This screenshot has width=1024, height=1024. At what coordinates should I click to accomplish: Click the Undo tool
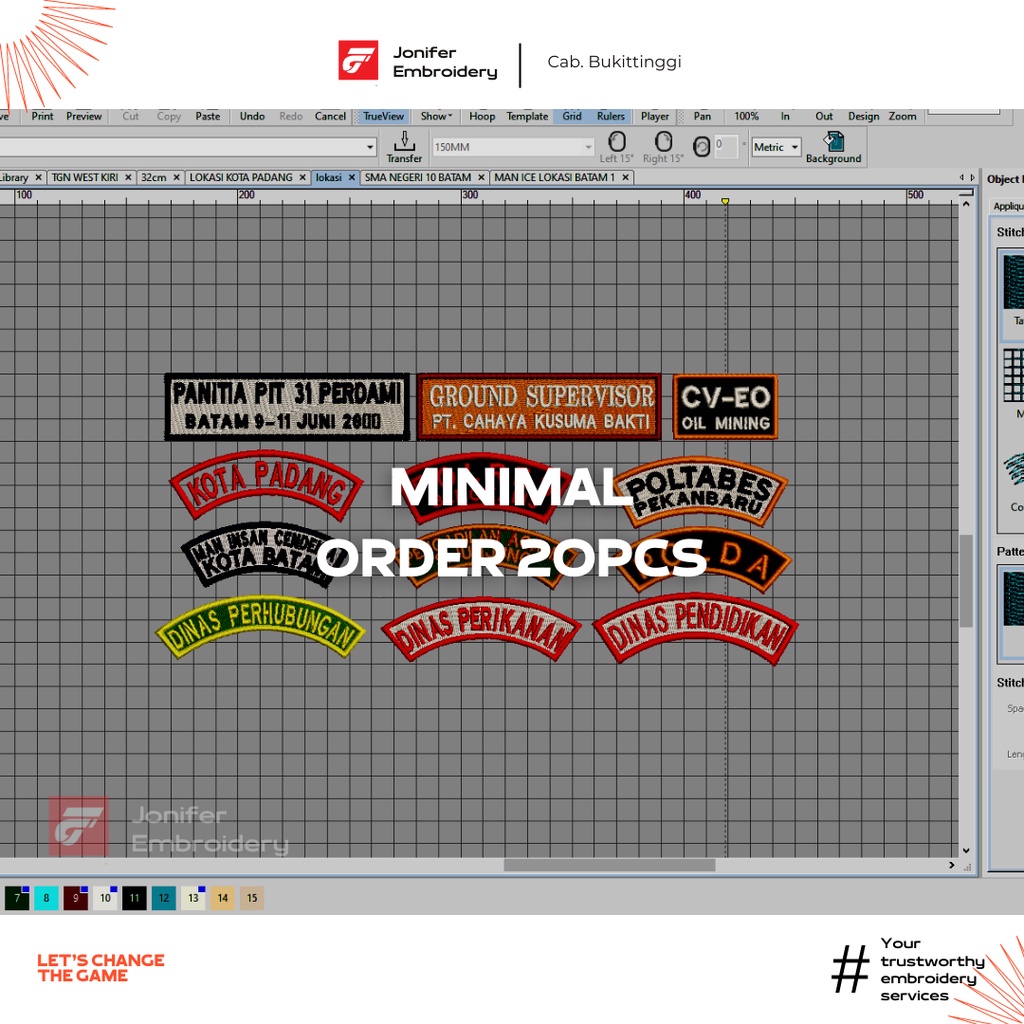point(252,116)
